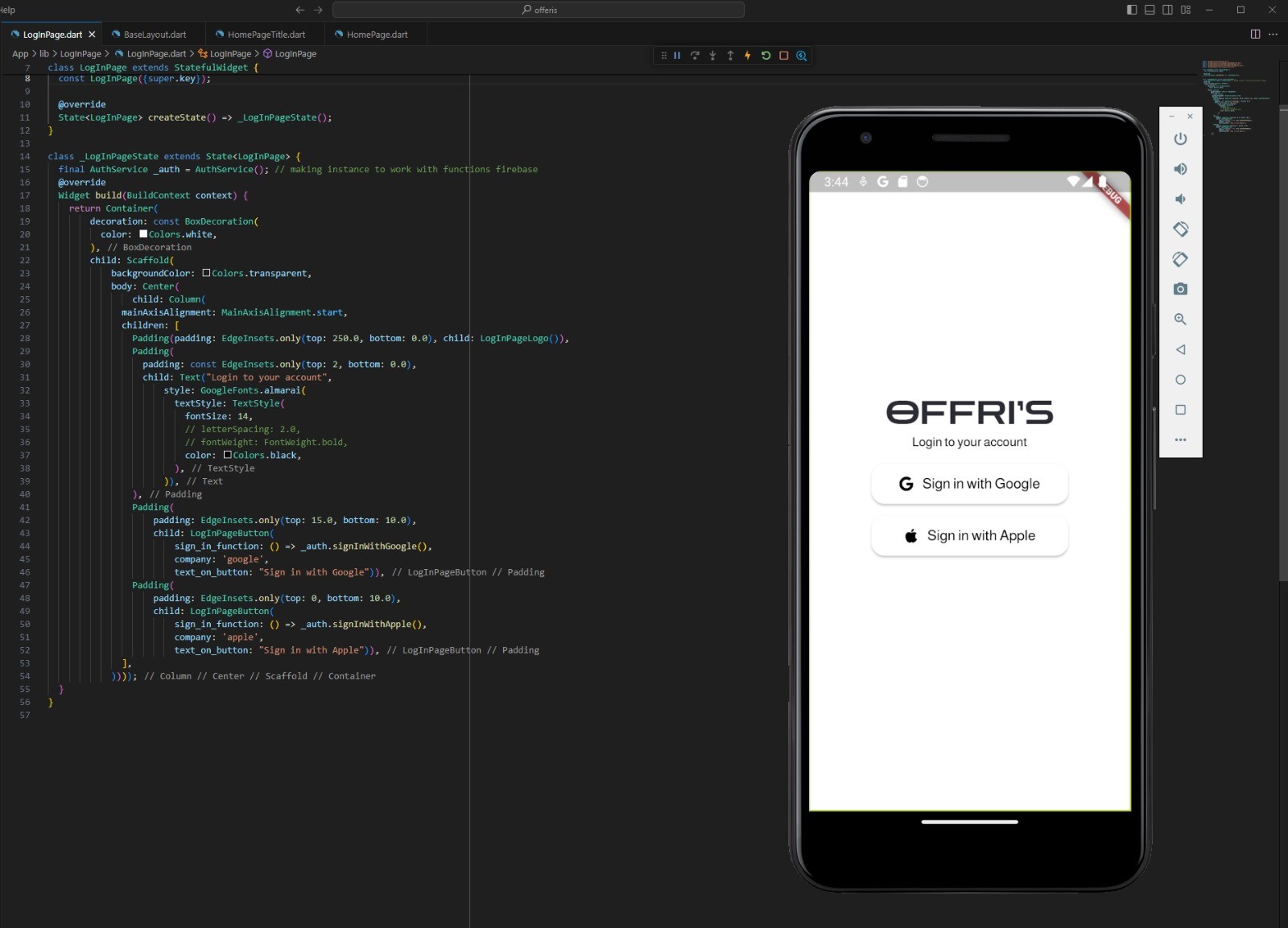The width and height of the screenshot is (1288, 928).
Task: Toggle the bottom panel layout icon
Action: point(1150,10)
